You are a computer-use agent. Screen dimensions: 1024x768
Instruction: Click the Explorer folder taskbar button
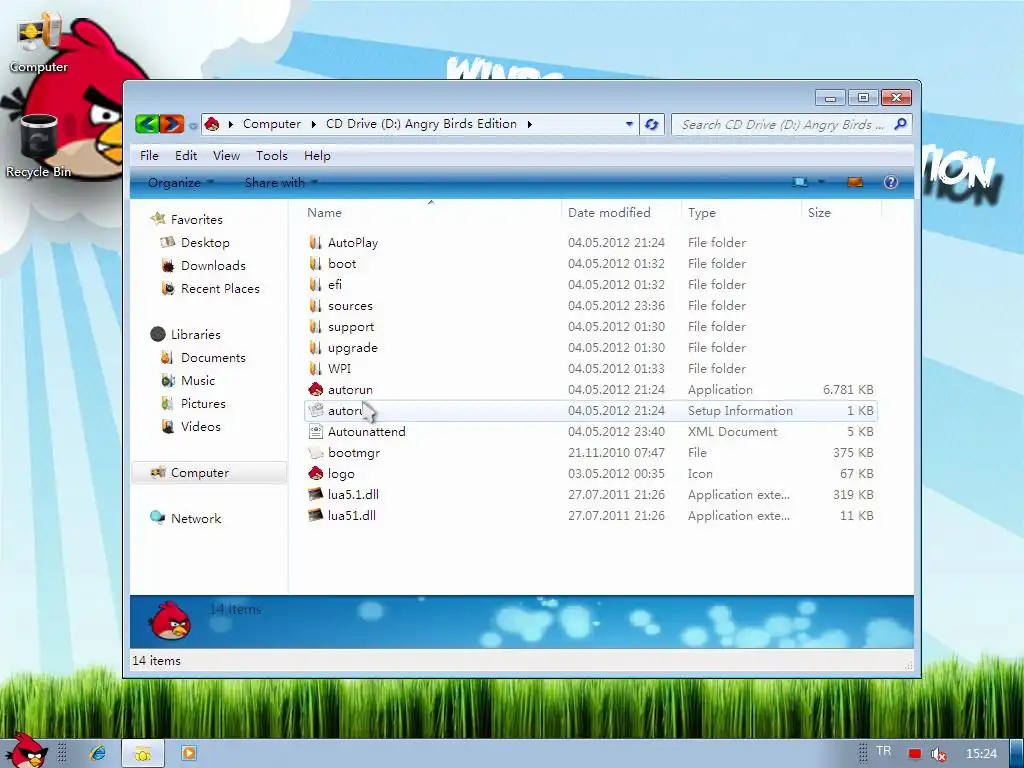(143, 754)
